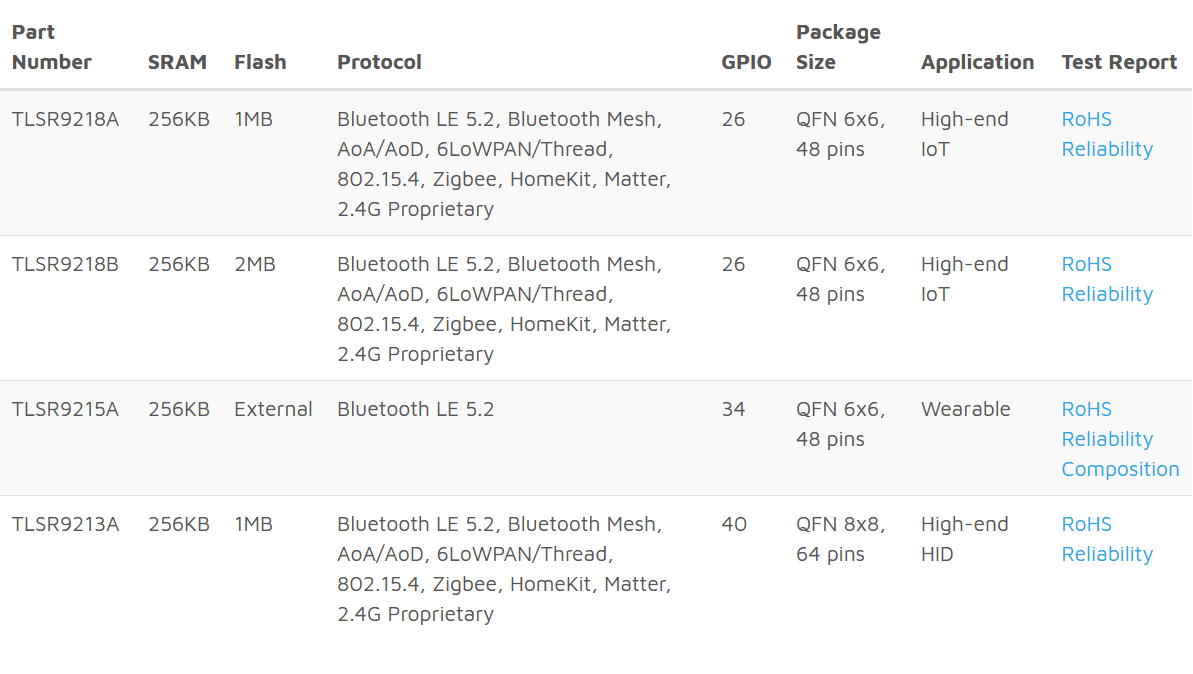The width and height of the screenshot is (1193, 674).
Task: Open Reliability report for TLSR9218A
Action: click(x=1107, y=149)
